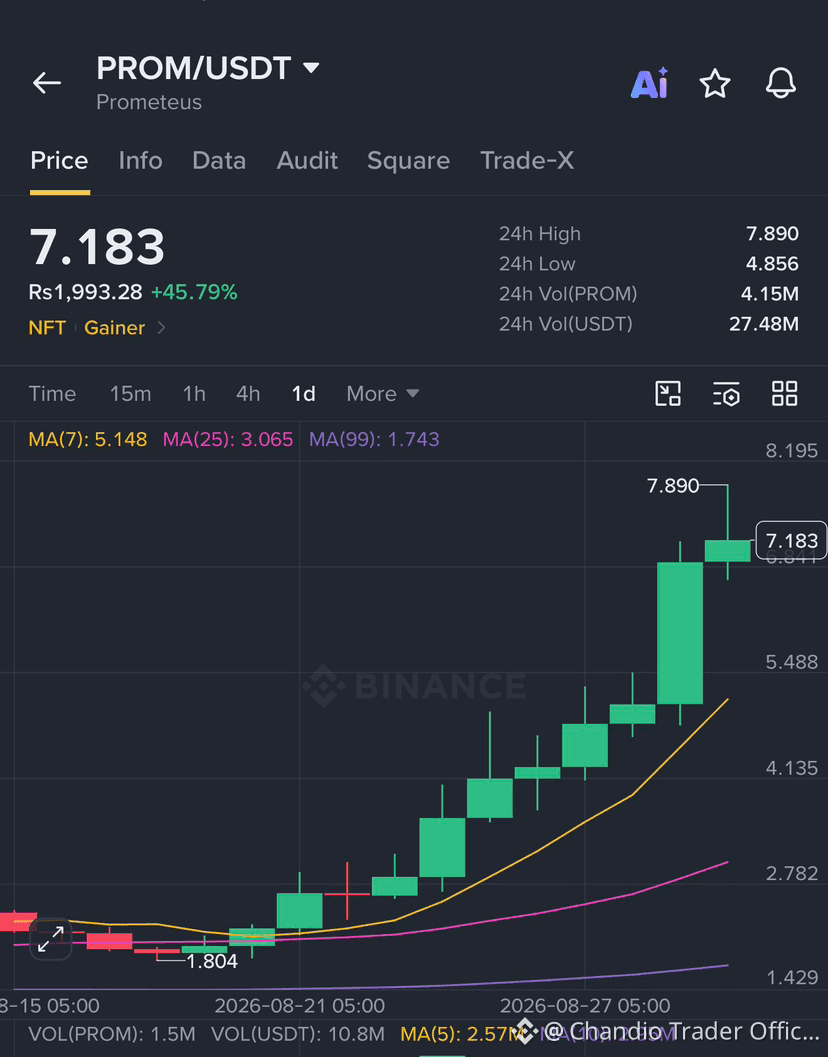Open the four-squares grid layout icon
Viewport: 828px width, 1057px height.
[x=785, y=394]
